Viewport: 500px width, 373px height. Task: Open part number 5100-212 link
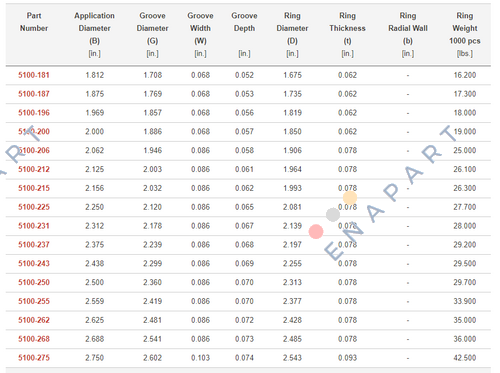(x=34, y=169)
